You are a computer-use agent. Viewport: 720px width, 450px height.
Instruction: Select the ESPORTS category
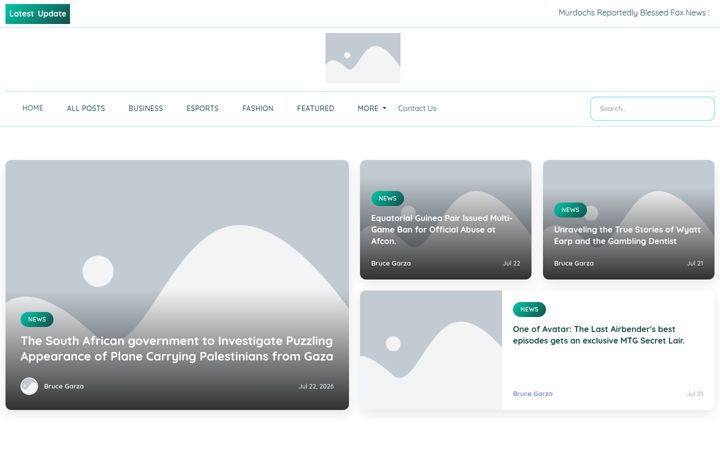(x=202, y=108)
